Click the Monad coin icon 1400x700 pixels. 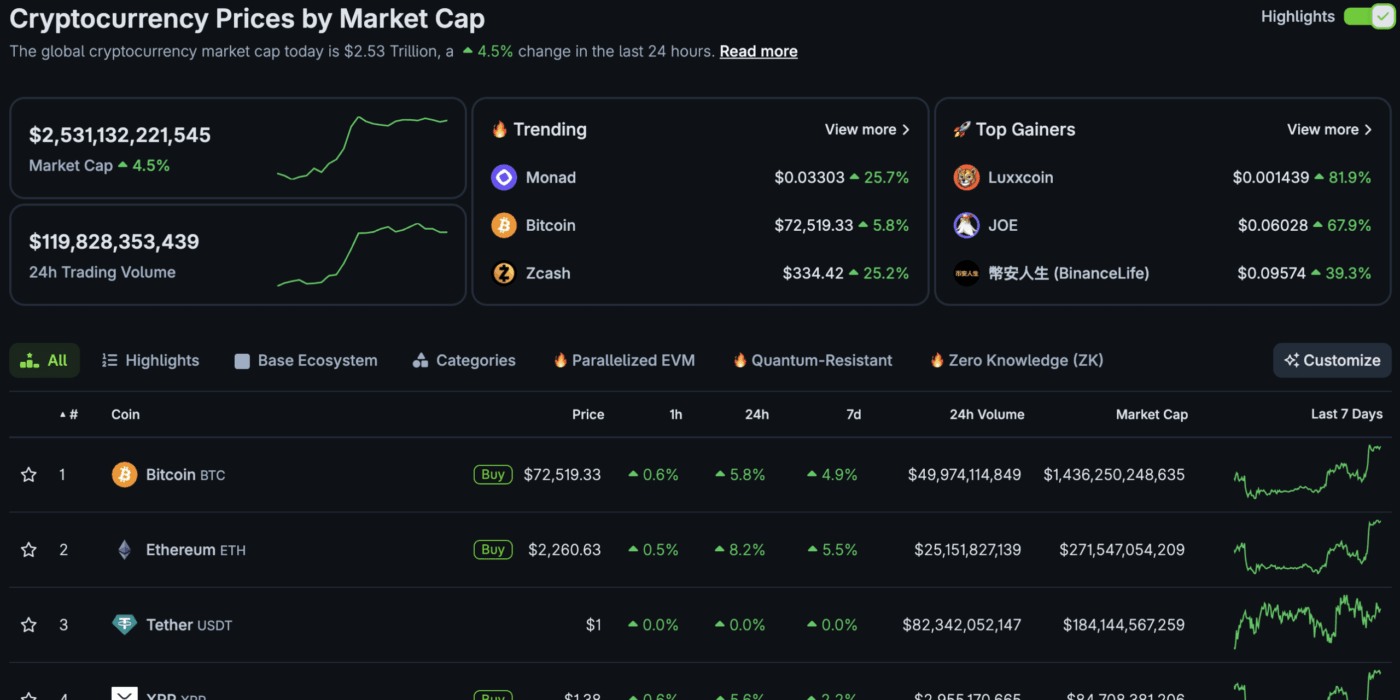point(504,178)
